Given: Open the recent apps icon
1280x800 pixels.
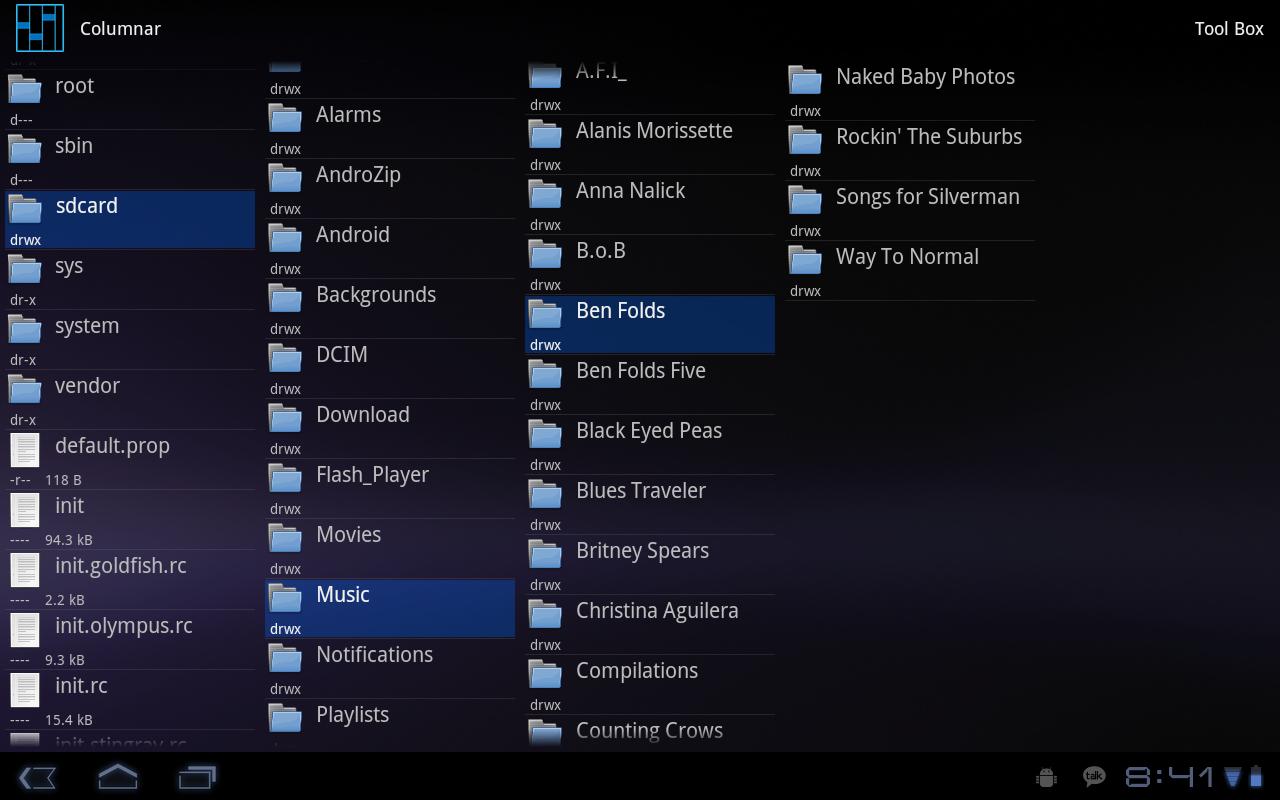Looking at the screenshot, I should coord(197,777).
